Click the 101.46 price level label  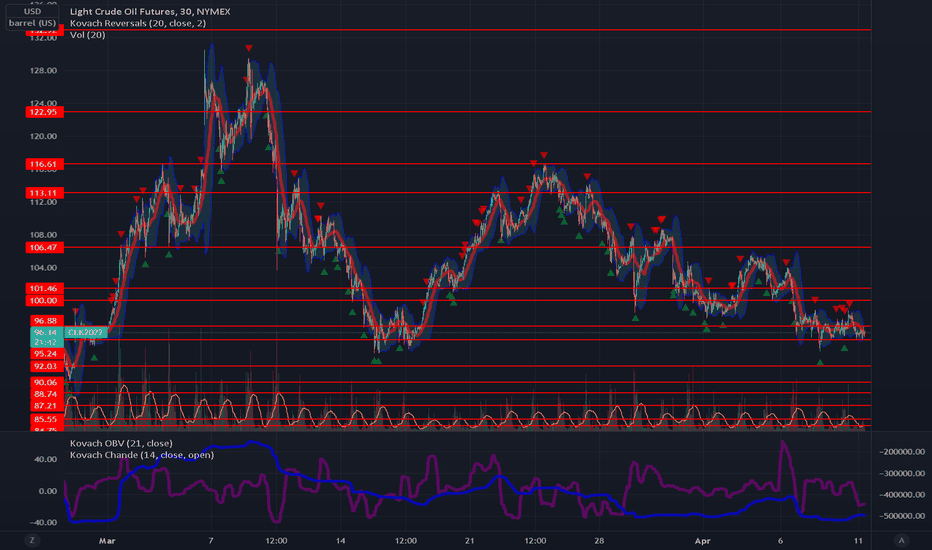click(x=45, y=288)
